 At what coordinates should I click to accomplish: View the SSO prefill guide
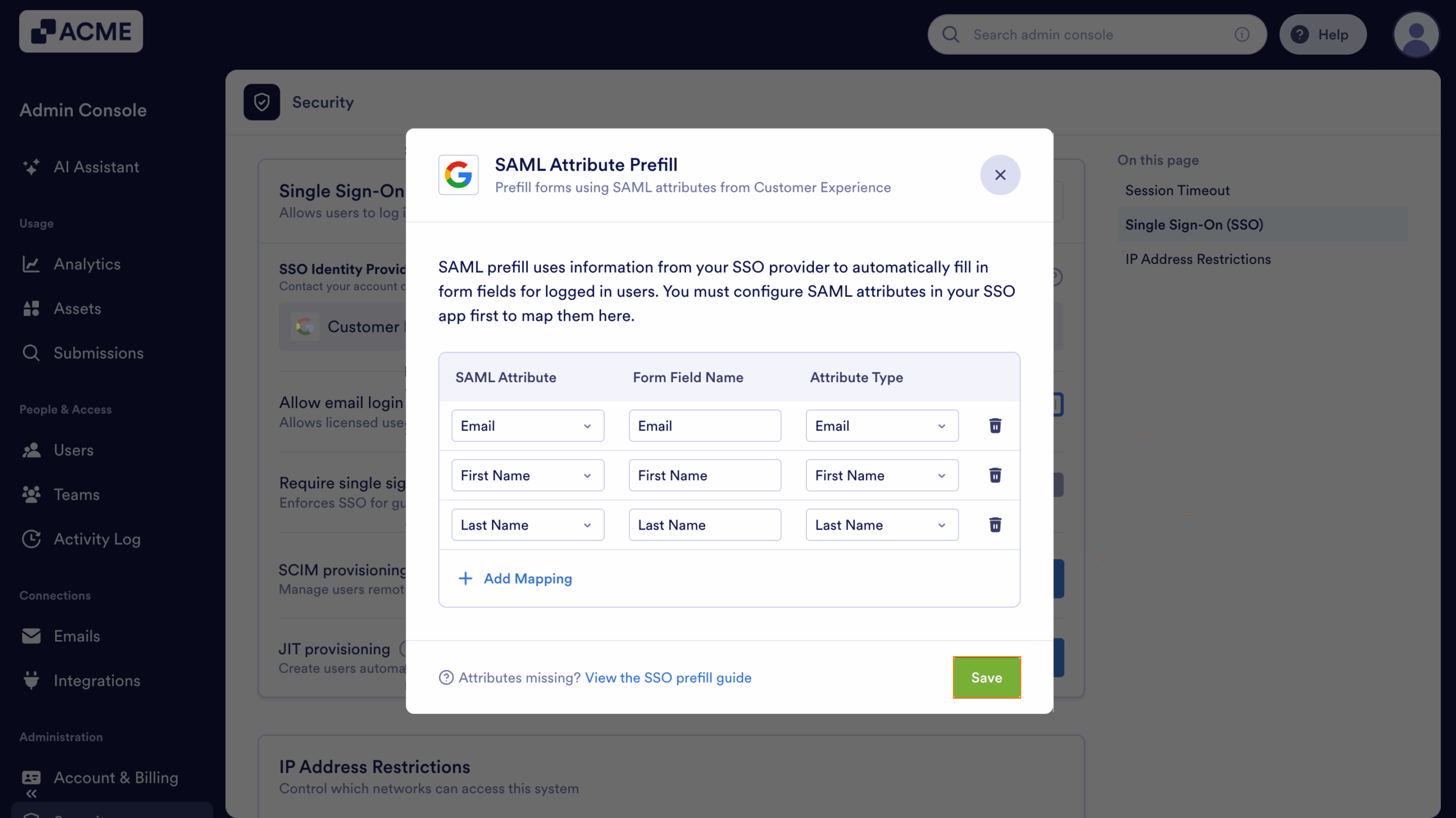[667, 677]
